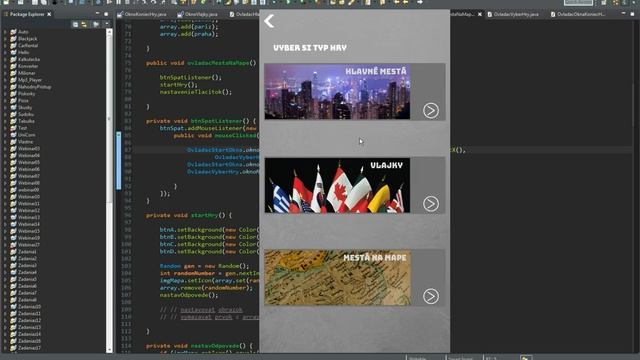The width and height of the screenshot is (640, 360).
Task: Open Package Explorer view menu dropdown
Action: [x=107, y=24]
